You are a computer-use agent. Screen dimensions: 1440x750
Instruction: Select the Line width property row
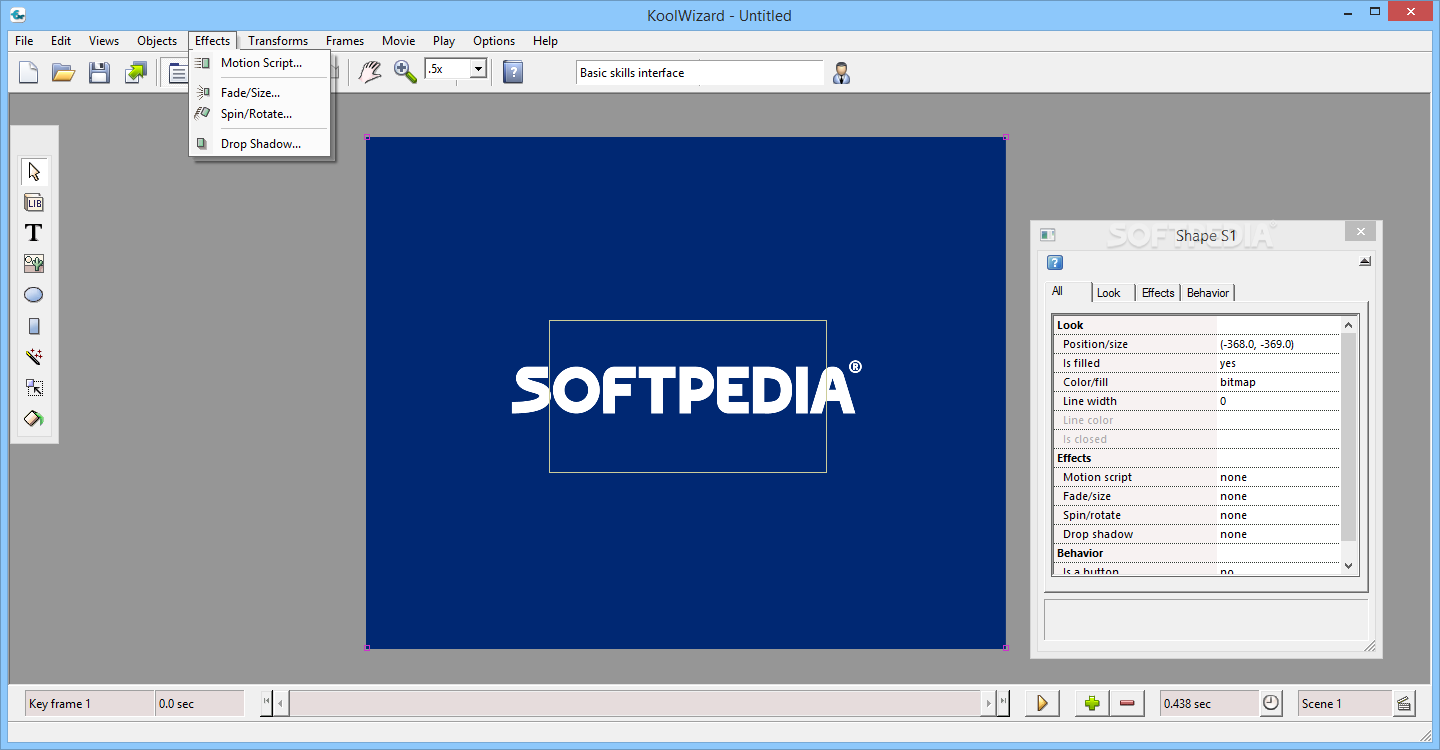(x=1196, y=401)
